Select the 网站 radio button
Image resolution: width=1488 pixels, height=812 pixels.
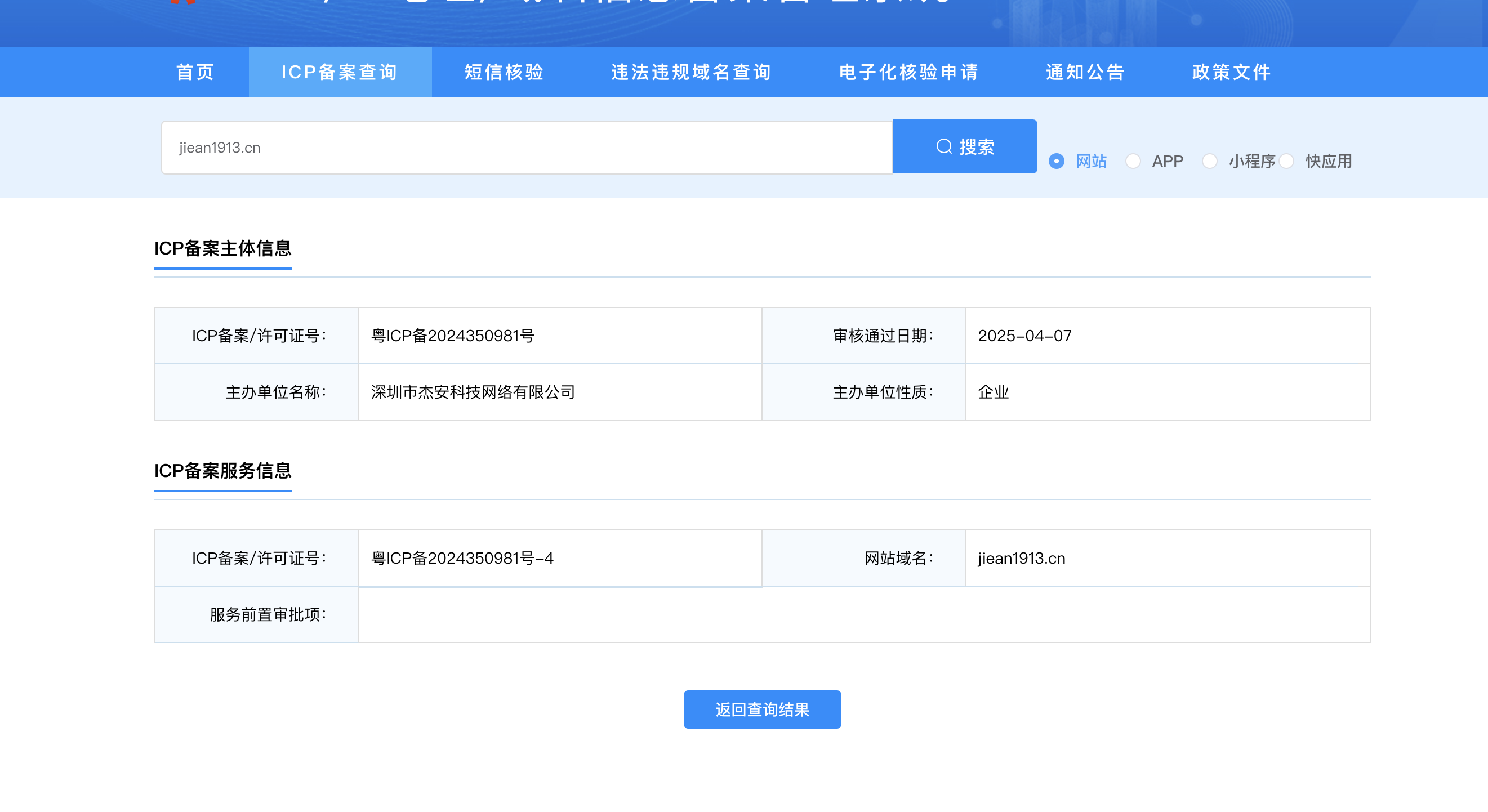pos(1057,161)
